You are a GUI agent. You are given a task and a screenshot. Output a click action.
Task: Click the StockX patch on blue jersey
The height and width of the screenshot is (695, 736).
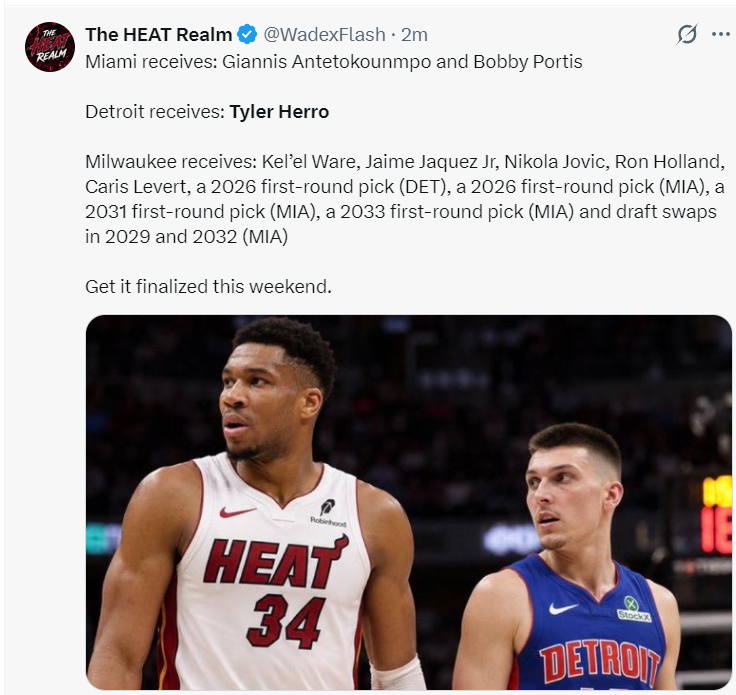click(634, 609)
